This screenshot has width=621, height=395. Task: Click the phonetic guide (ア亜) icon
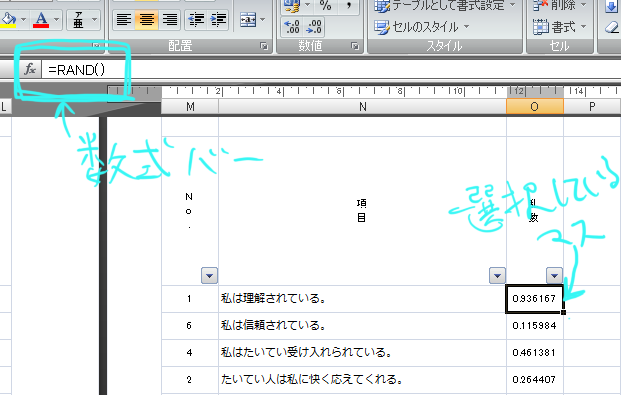(78, 19)
